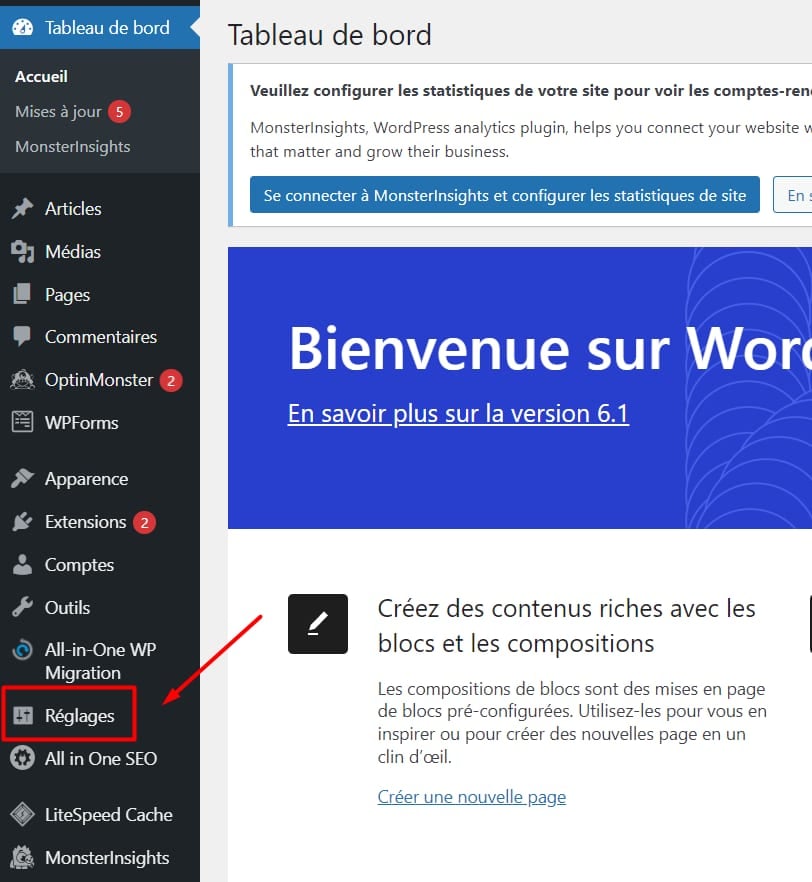Click the MonsterInsights monster icon at sidebar bottom
The image size is (812, 882).
22,857
